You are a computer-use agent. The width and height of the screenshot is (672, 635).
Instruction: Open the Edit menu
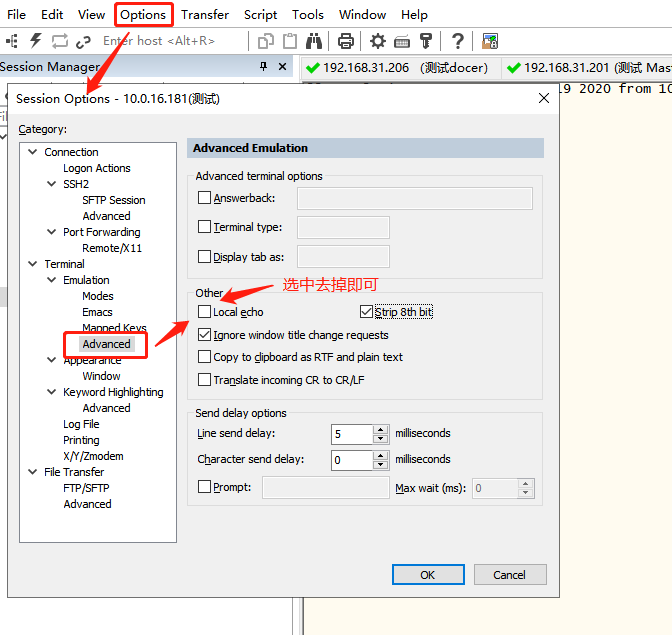coord(52,15)
